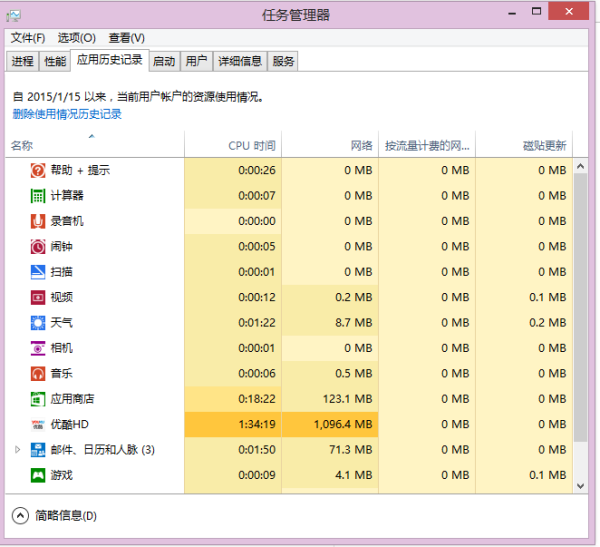Screen dimensions: 600x547
Task: Sort by the CPU 时间 column header
Action: click(233, 144)
